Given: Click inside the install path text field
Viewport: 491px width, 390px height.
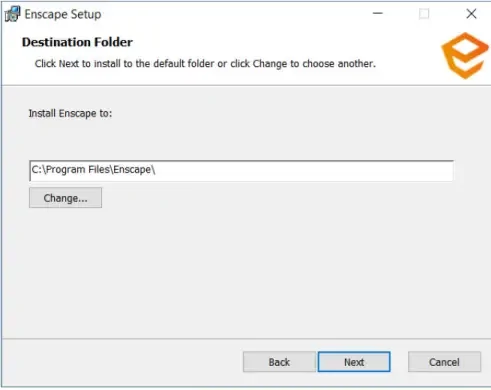Looking at the screenshot, I should coord(241,171).
